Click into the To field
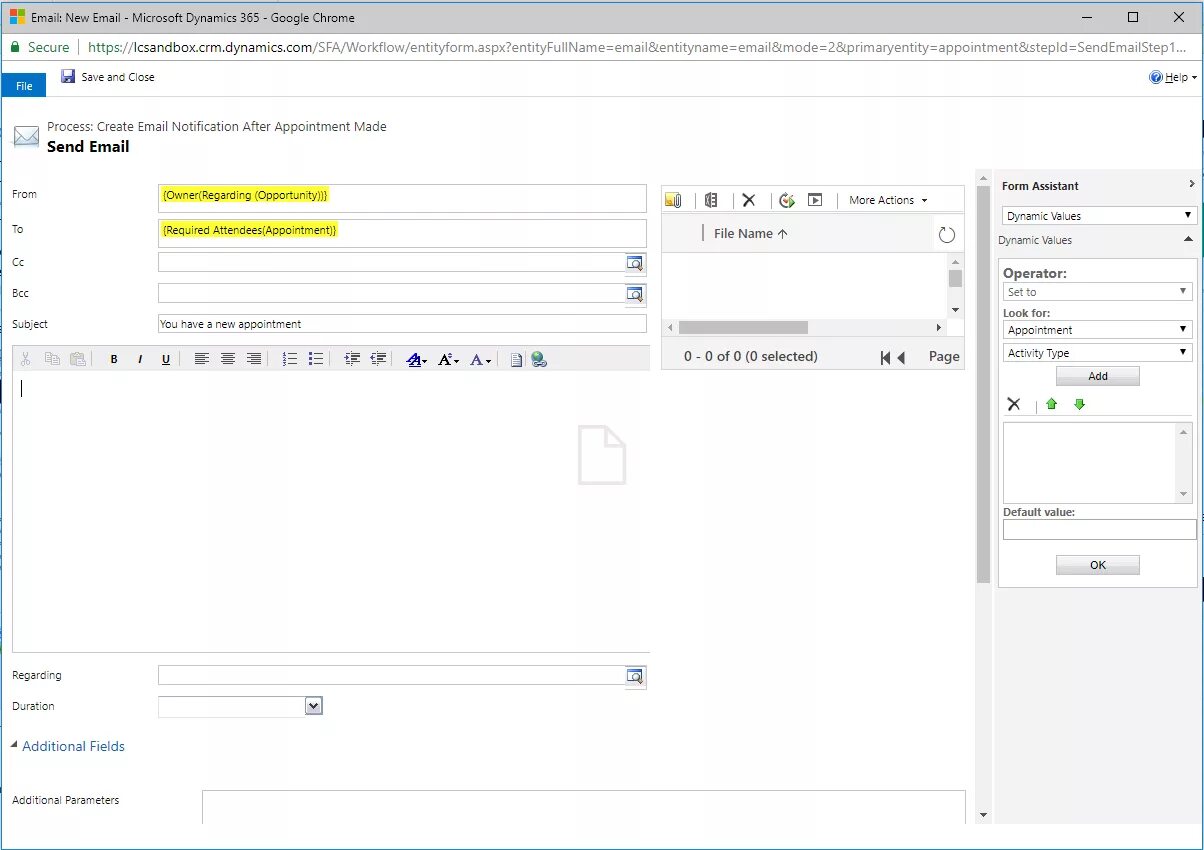1204x850 pixels. (402, 233)
